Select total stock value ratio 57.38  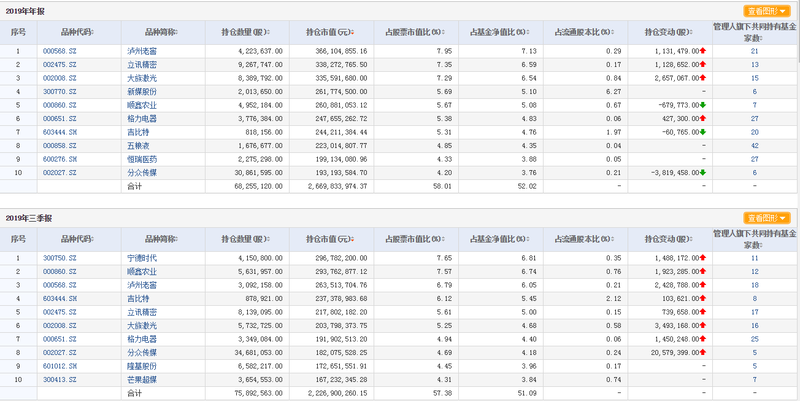tap(442, 393)
